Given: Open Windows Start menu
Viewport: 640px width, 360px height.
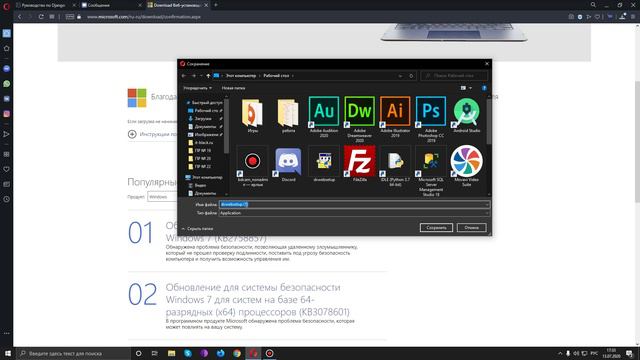Looking at the screenshot, I should (x=8, y=353).
